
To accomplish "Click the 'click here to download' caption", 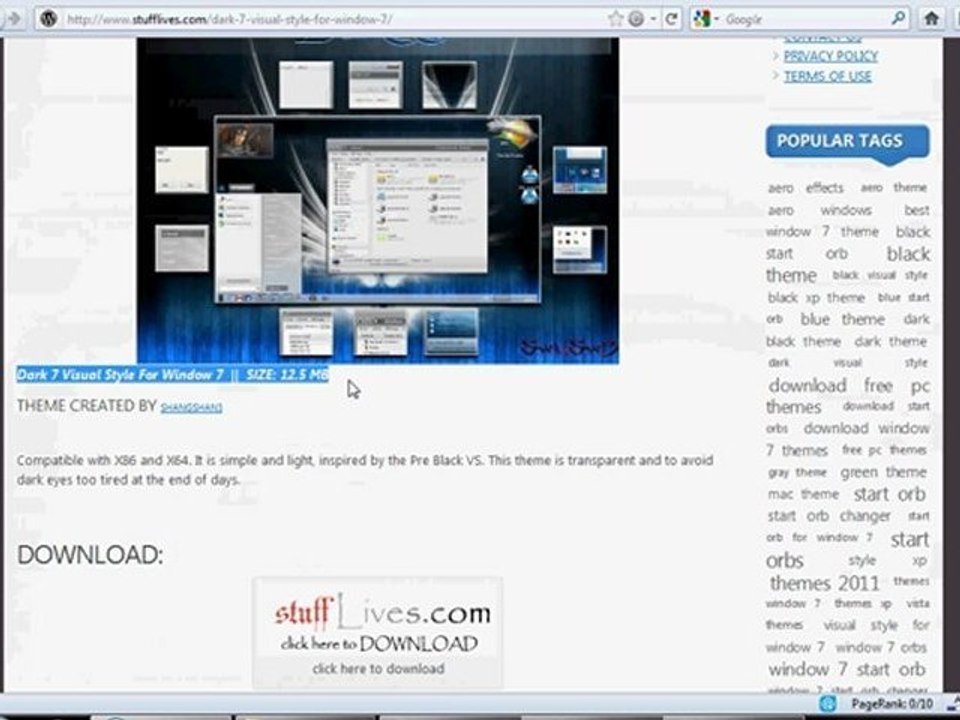I will pos(378,669).
